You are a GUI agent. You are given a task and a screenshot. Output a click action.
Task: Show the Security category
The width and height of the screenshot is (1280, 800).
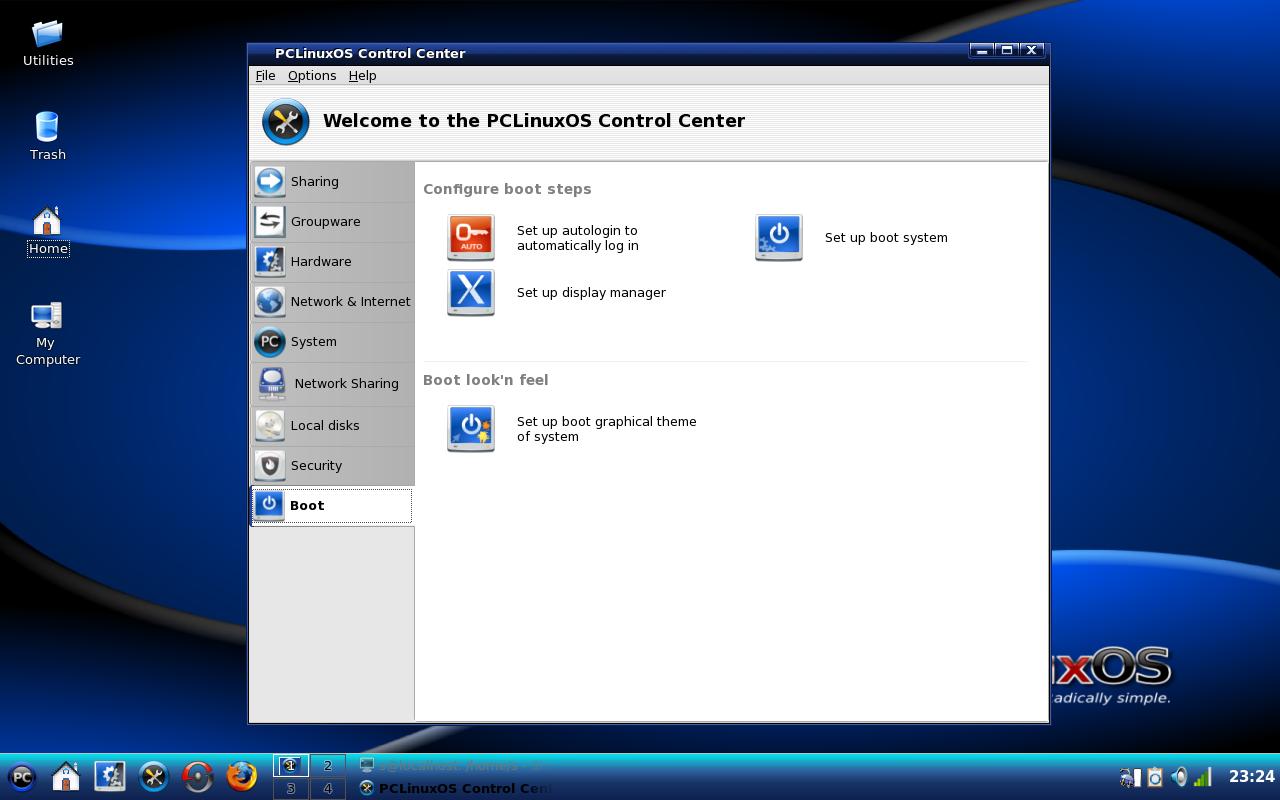coord(331,465)
